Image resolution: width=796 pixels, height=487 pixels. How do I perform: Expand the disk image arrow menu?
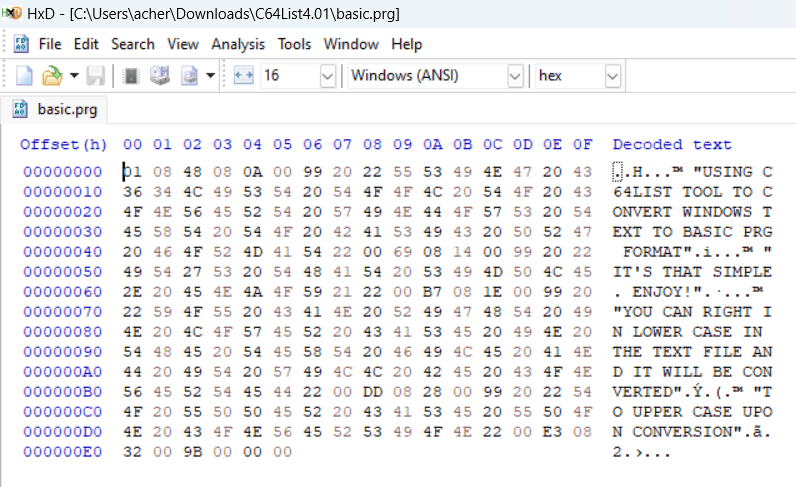point(210,76)
